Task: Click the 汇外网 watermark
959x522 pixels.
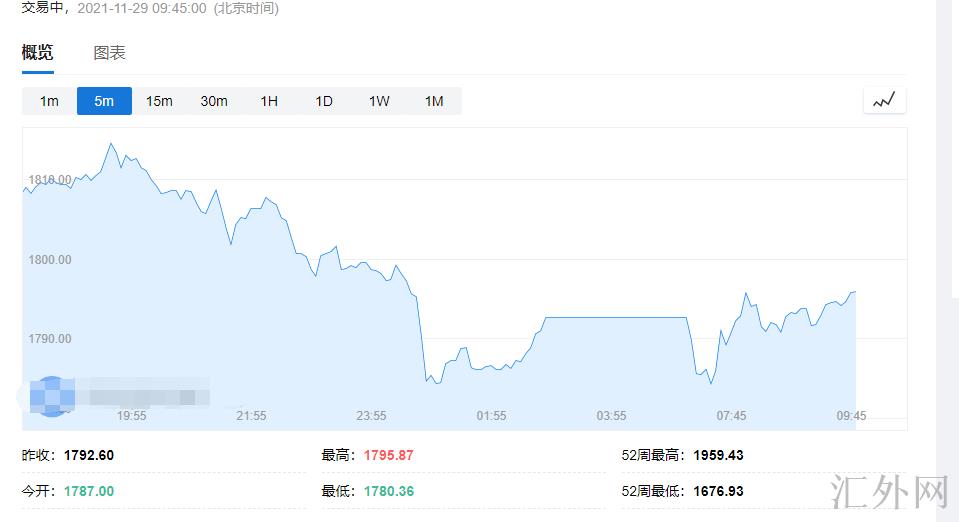Action: tap(890, 492)
